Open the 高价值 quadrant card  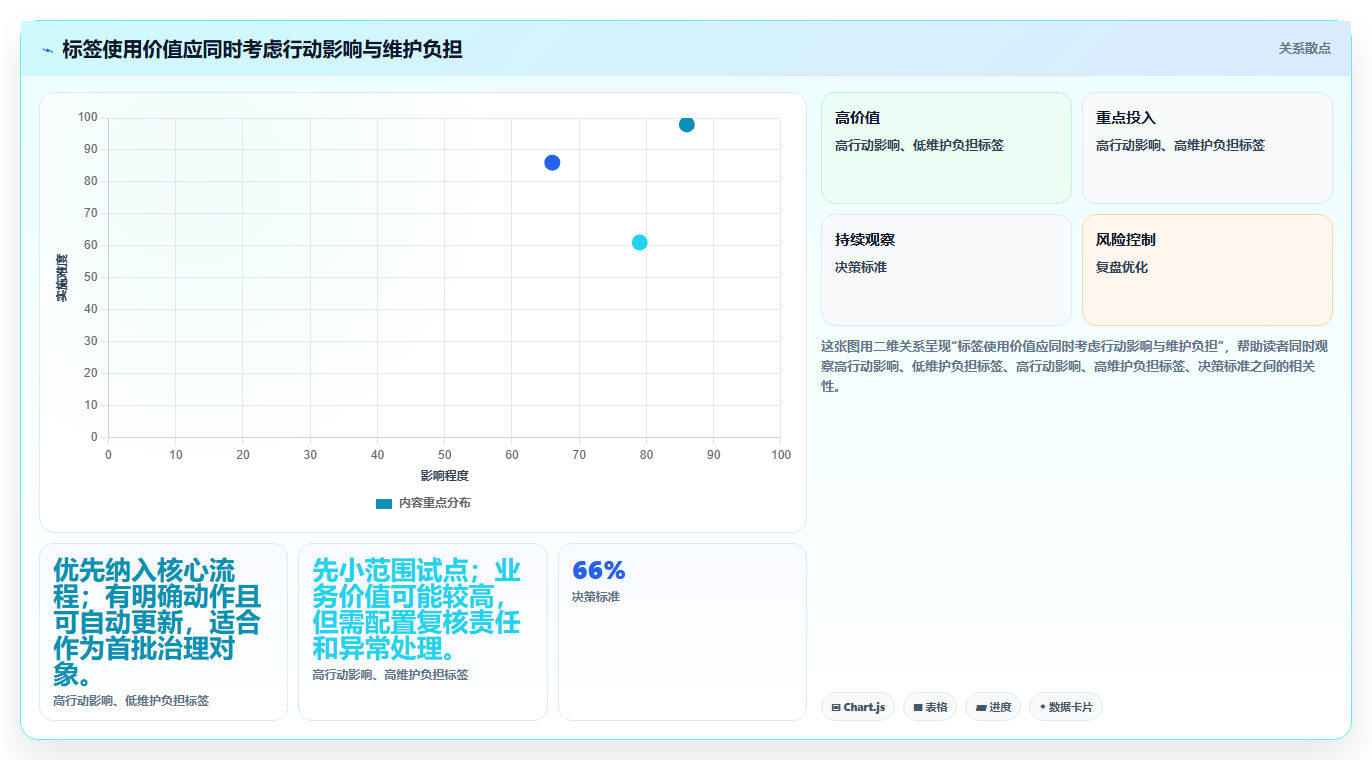pos(946,148)
